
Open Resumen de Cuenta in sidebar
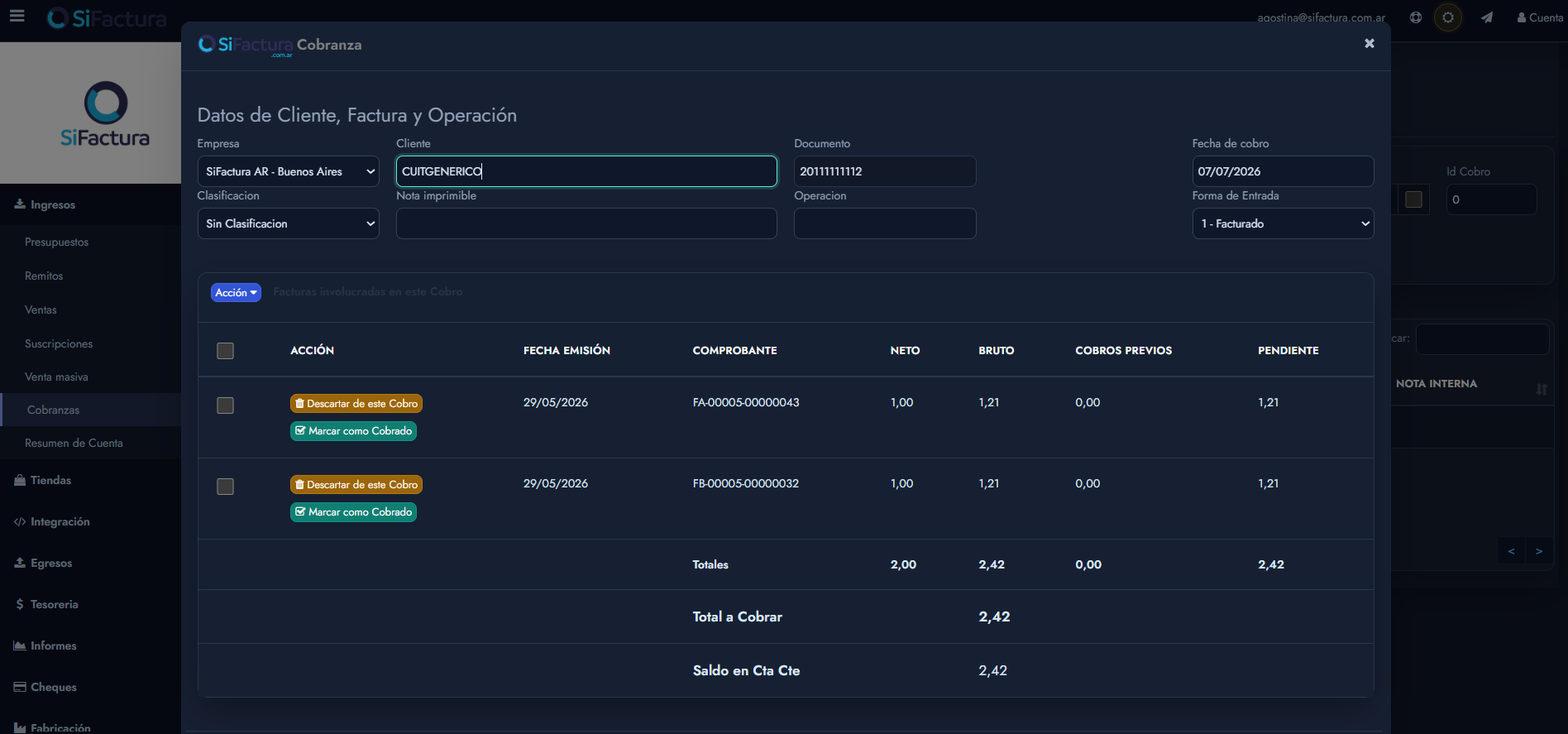tap(74, 443)
